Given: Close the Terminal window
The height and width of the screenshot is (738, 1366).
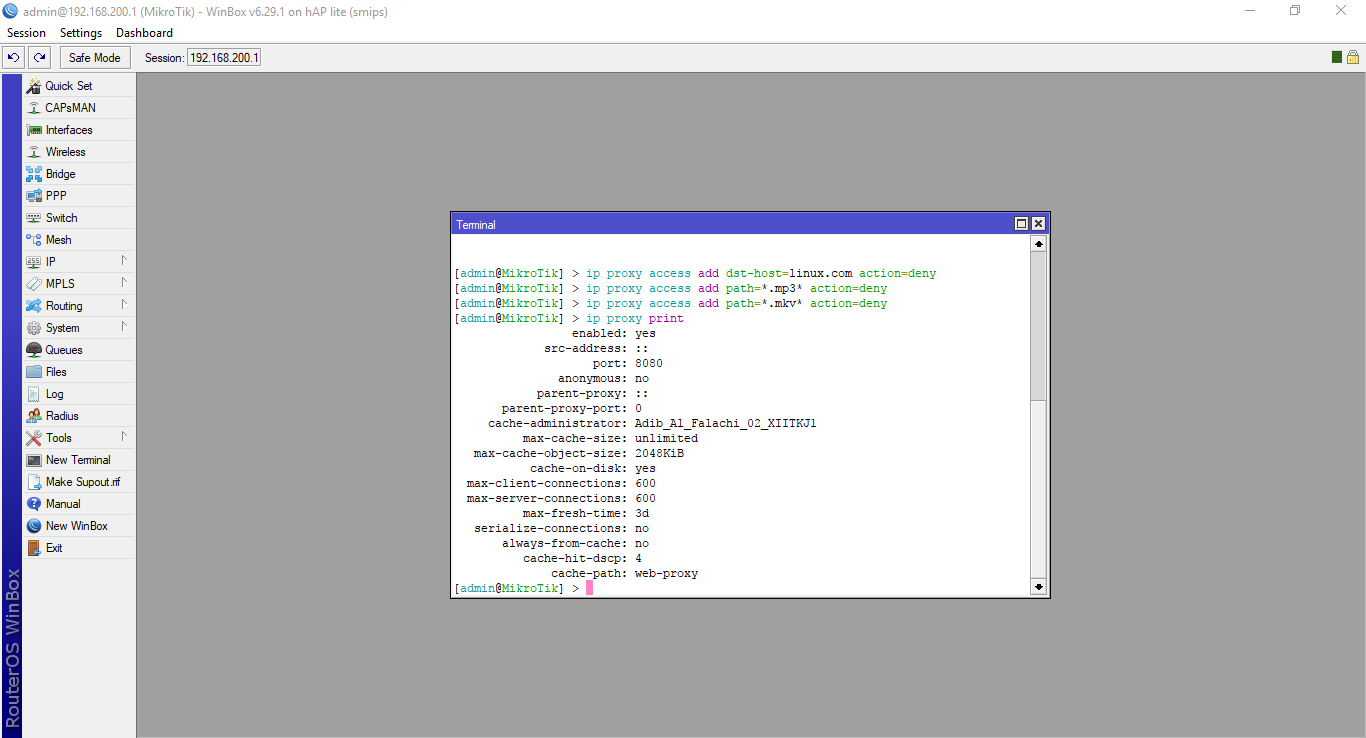Looking at the screenshot, I should pos(1038,224).
